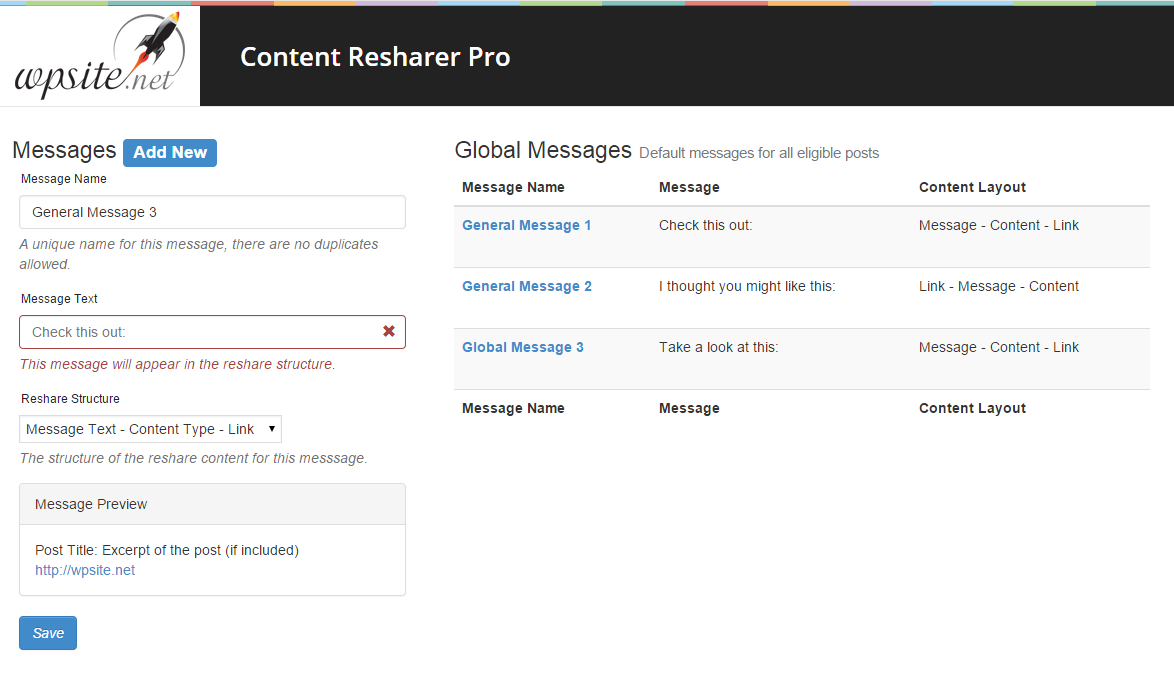
Task: Click 'The structure of the reshare content' hint
Action: coord(193,458)
